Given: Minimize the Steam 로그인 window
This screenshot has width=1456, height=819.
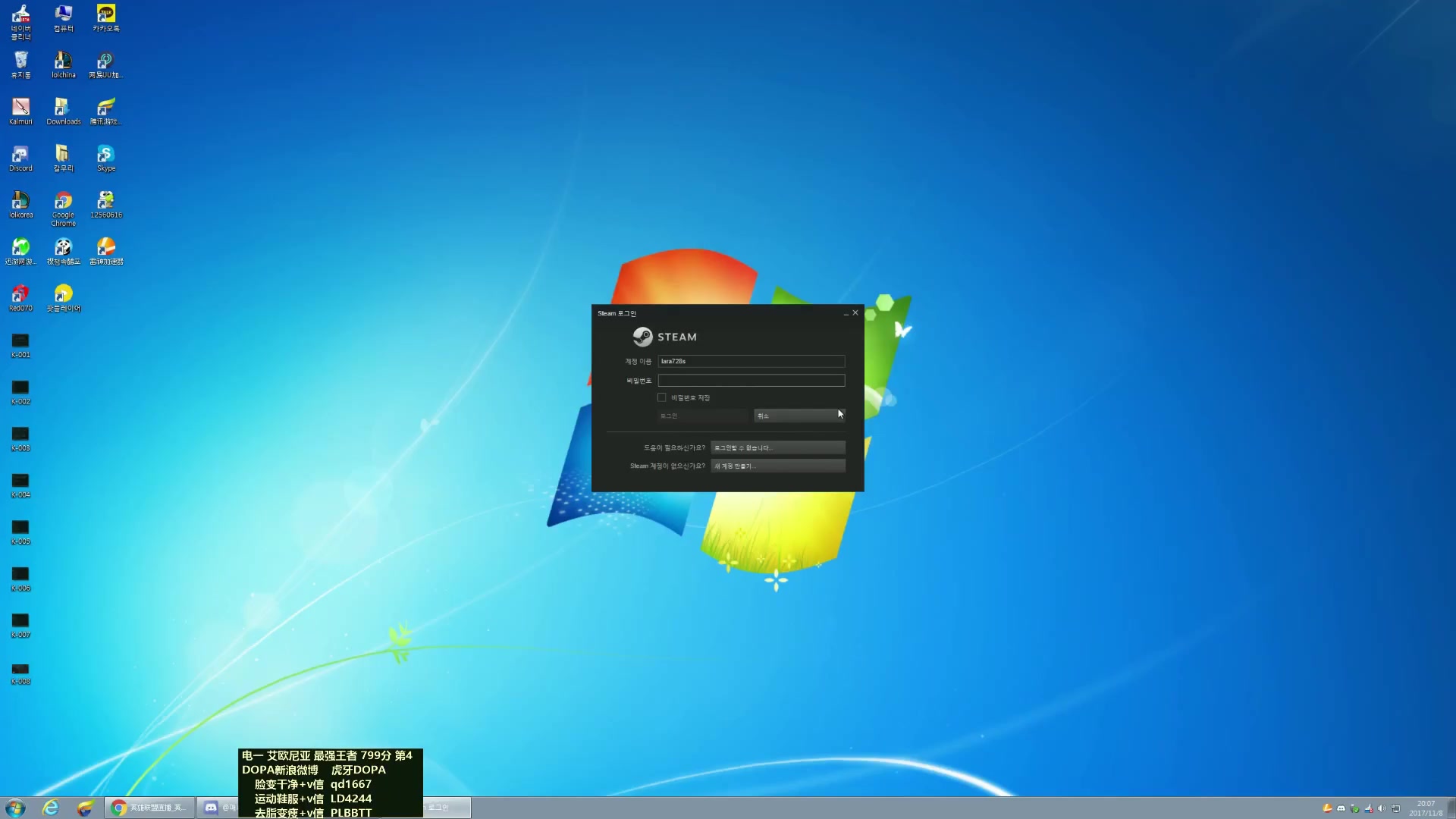Looking at the screenshot, I should pyautogui.click(x=846, y=313).
